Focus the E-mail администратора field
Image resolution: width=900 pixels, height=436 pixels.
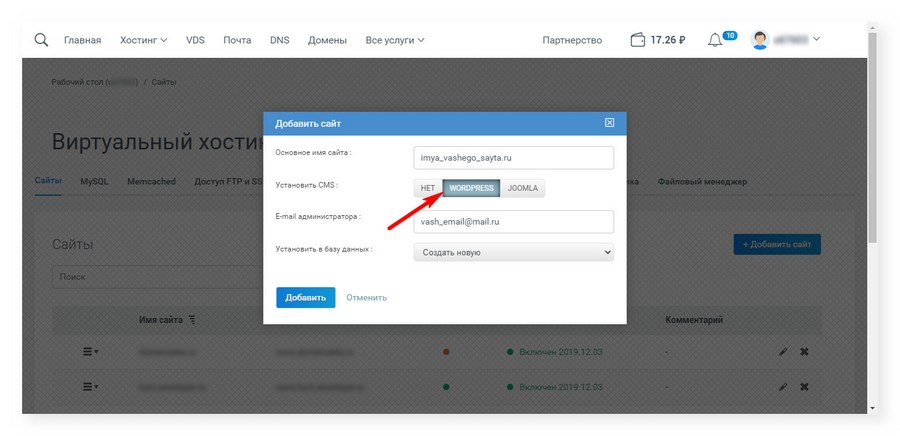(514, 221)
